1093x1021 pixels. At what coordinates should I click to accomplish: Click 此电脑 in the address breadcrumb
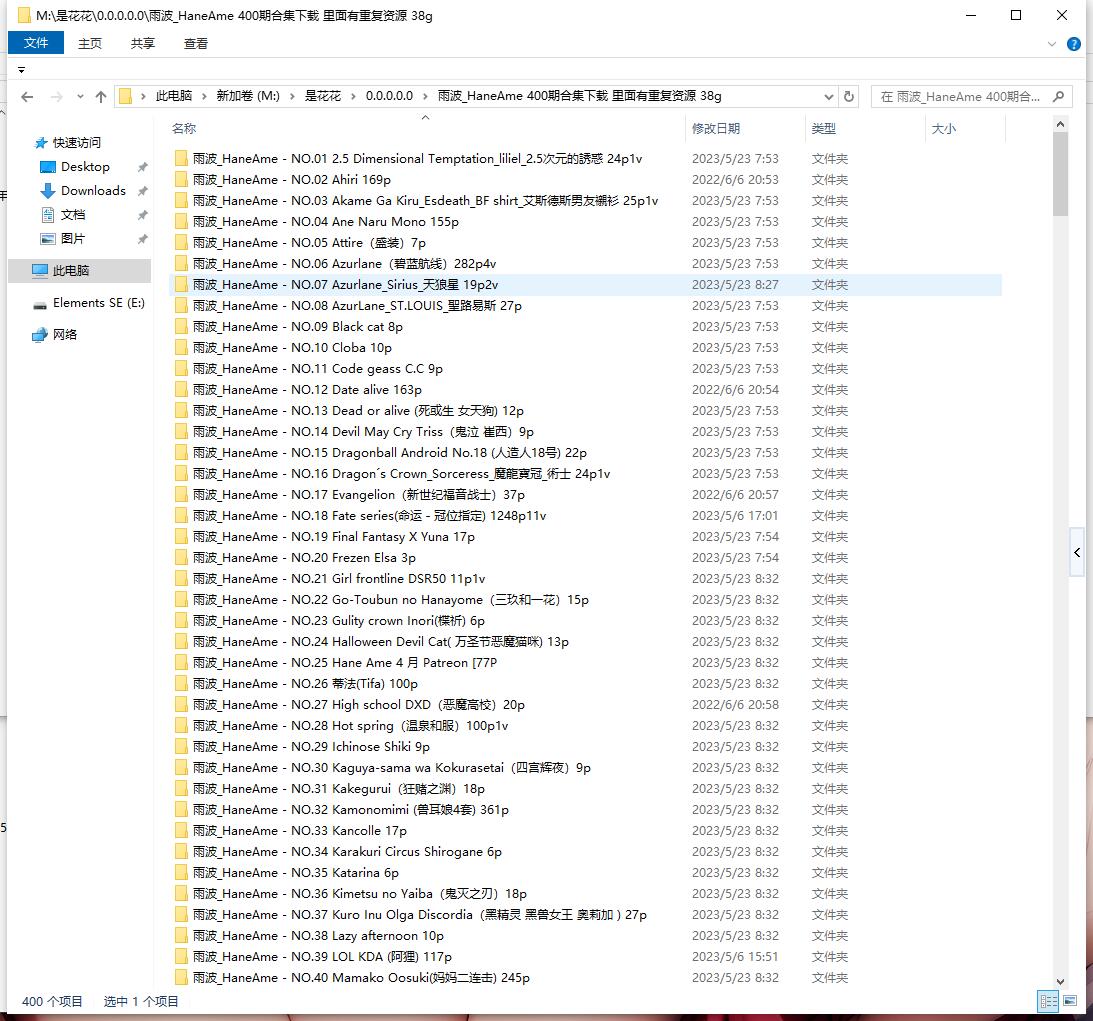click(174, 96)
